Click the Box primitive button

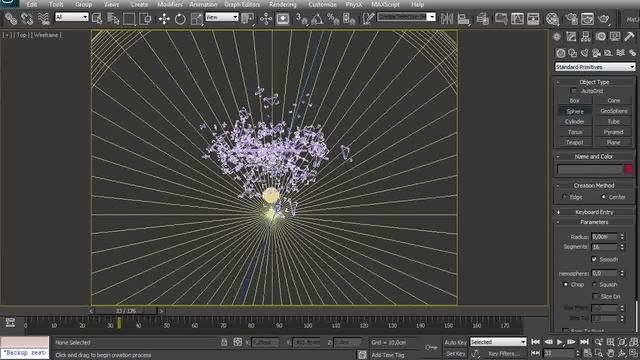pos(575,100)
